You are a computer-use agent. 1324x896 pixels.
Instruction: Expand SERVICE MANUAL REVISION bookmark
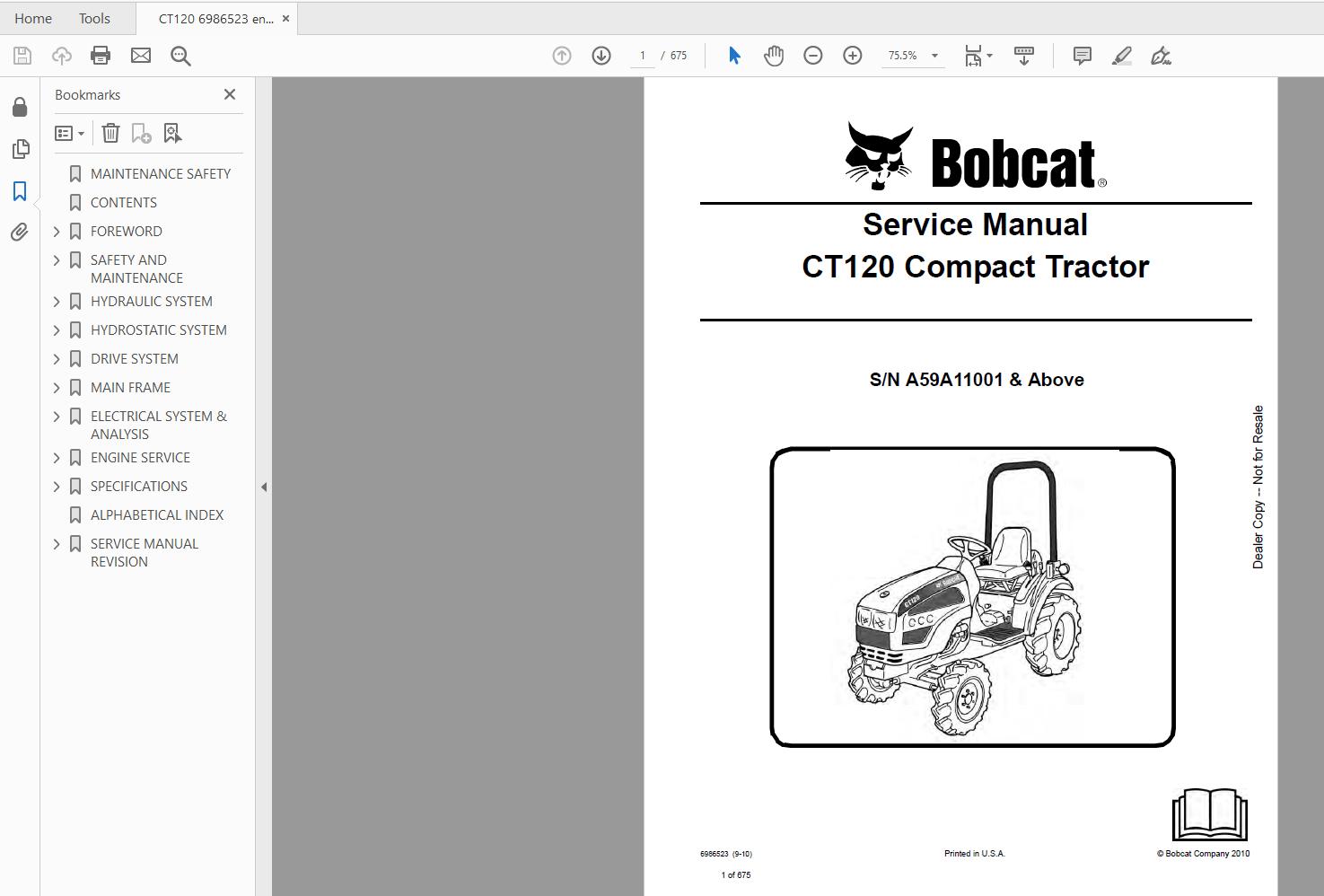point(57,544)
